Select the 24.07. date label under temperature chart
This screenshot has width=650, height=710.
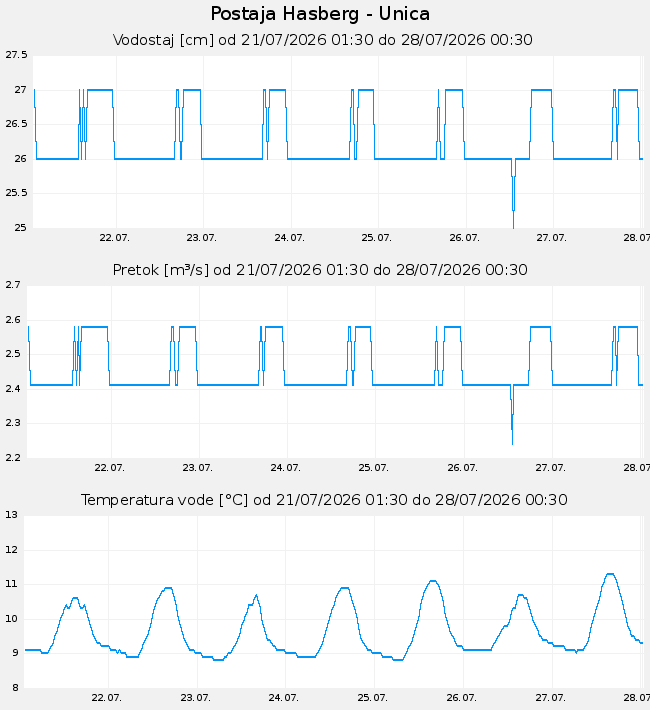point(284,698)
